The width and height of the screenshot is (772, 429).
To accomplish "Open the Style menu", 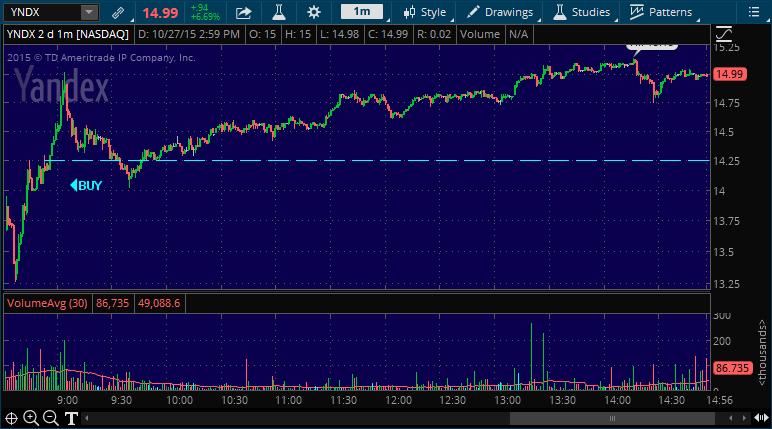I will [424, 12].
